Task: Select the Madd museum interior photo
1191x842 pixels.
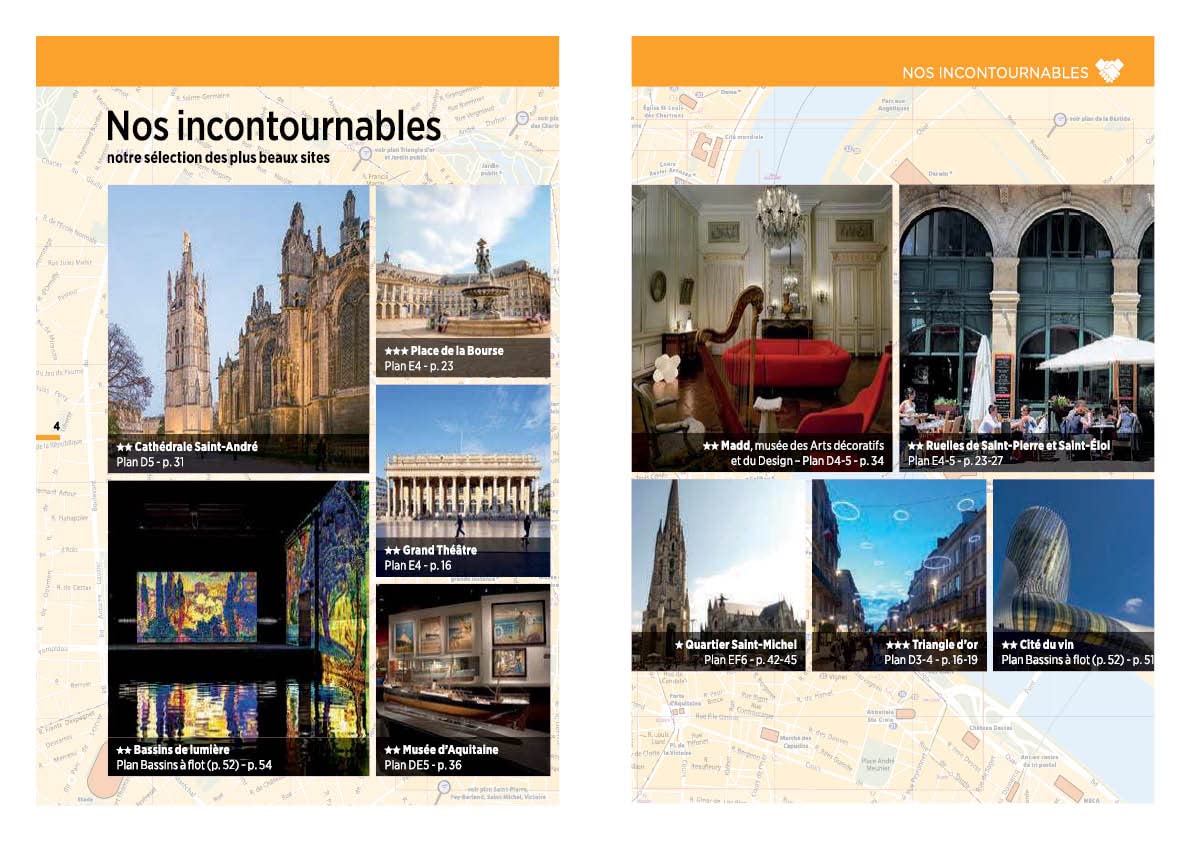Action: [x=761, y=310]
